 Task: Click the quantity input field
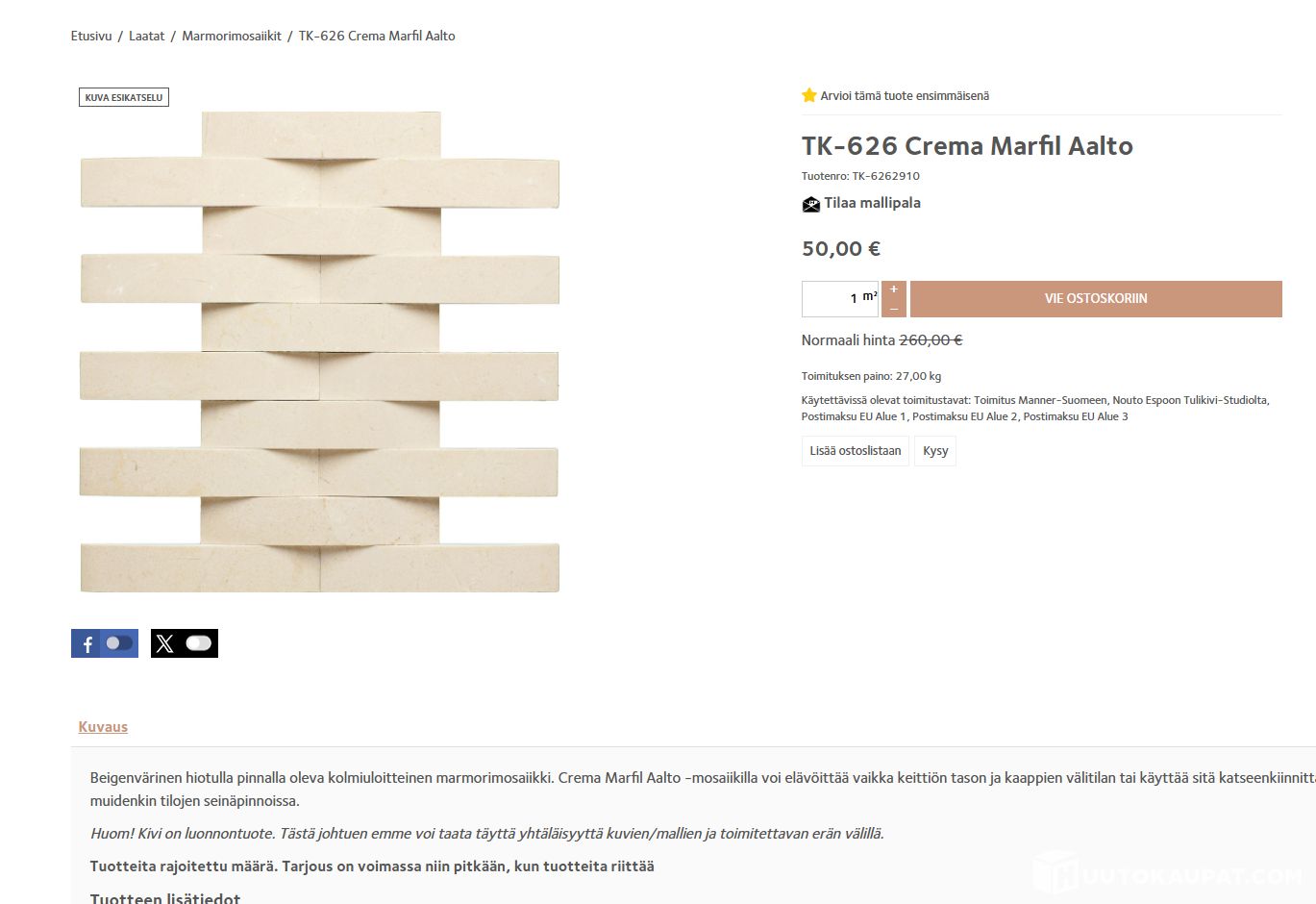tap(840, 299)
